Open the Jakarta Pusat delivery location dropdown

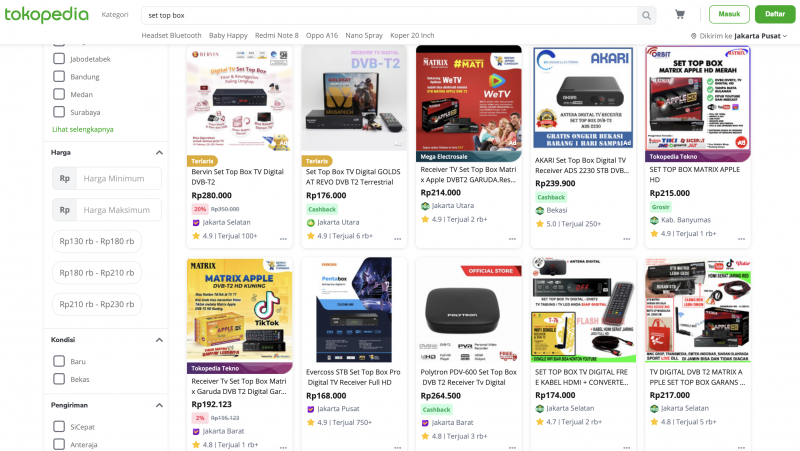[x=760, y=36]
